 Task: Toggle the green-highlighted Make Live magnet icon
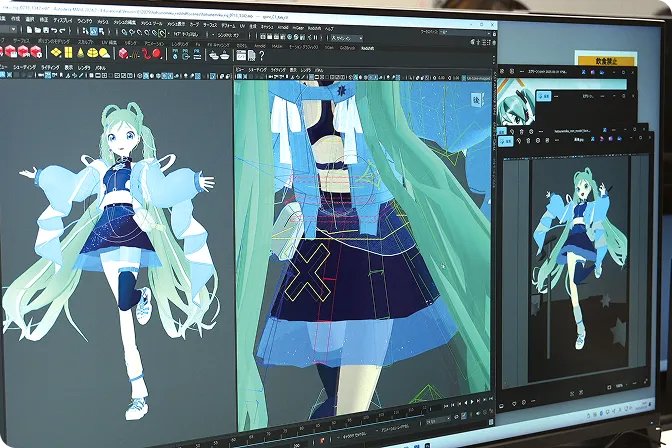162,33
